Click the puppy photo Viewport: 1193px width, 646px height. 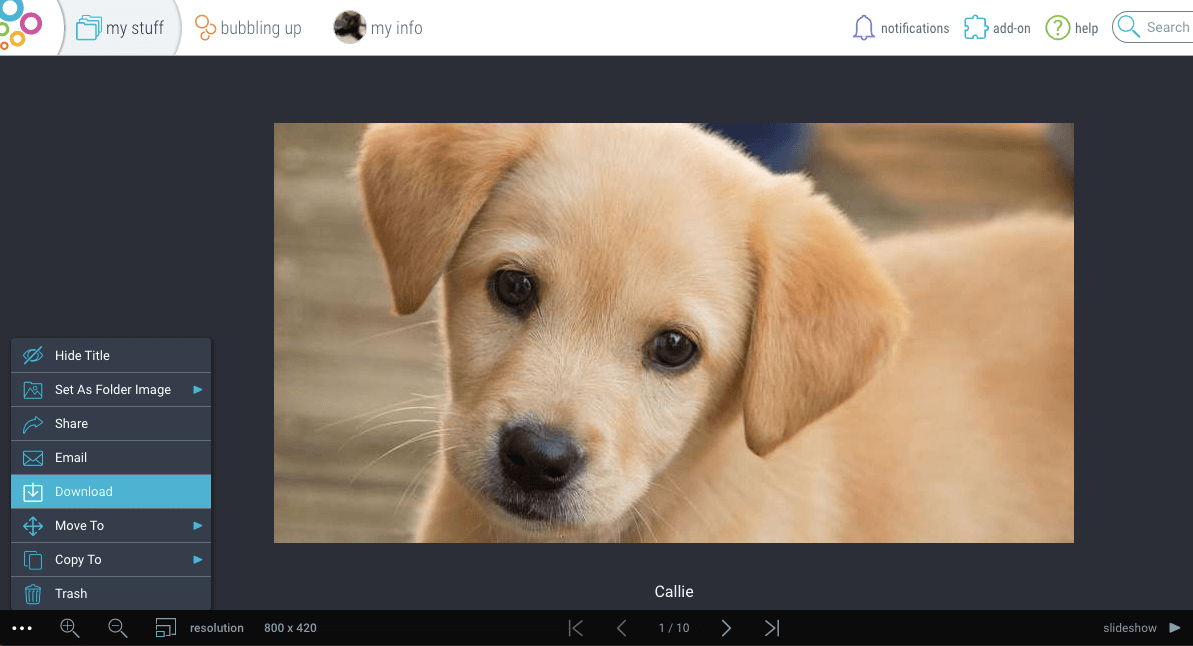[x=674, y=333]
